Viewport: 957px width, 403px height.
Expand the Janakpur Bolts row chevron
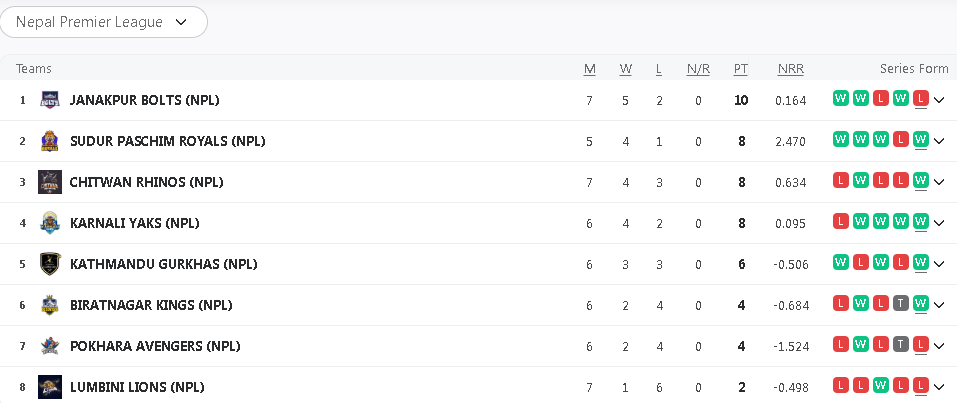click(x=938, y=100)
